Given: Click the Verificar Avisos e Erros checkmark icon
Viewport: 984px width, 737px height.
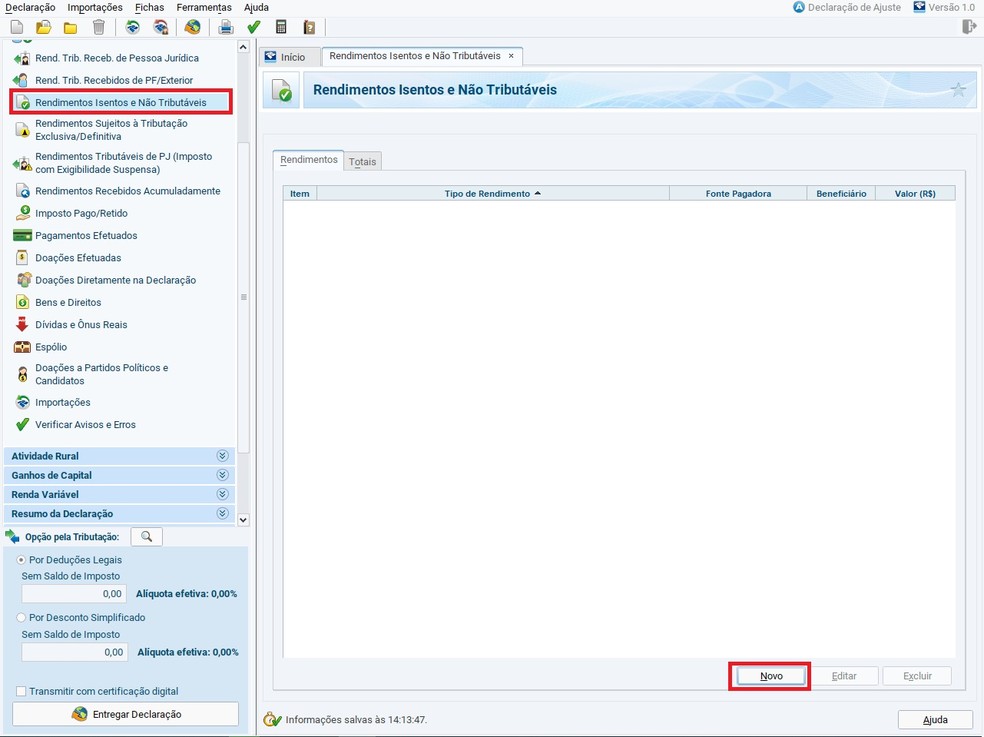Looking at the screenshot, I should (x=23, y=424).
